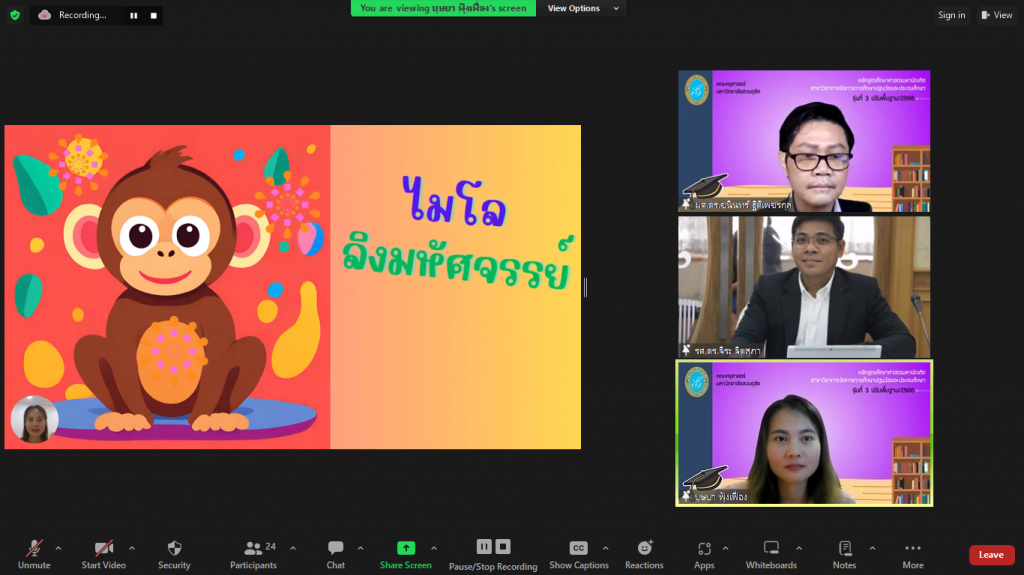
Task: Open the More menu
Action: coord(912,554)
